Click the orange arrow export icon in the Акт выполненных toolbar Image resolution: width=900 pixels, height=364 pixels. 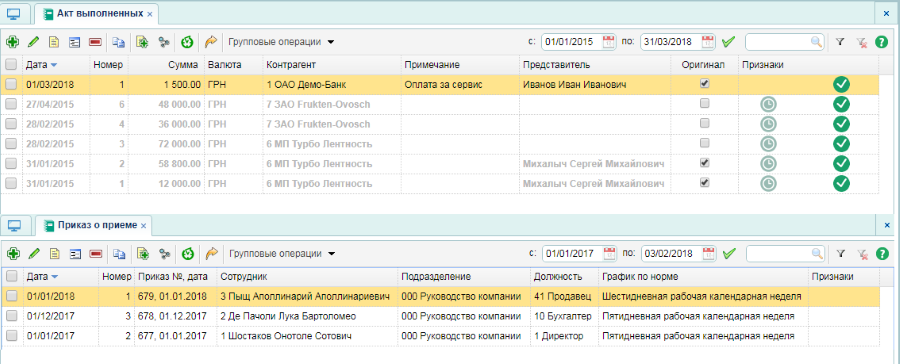211,42
